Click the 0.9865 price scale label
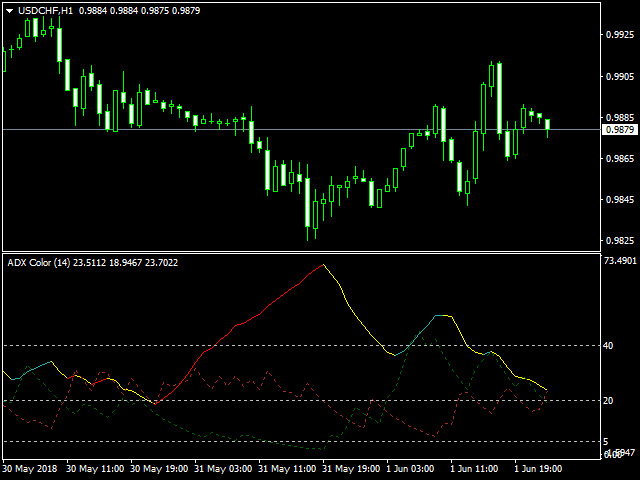 pyautogui.click(x=622, y=158)
